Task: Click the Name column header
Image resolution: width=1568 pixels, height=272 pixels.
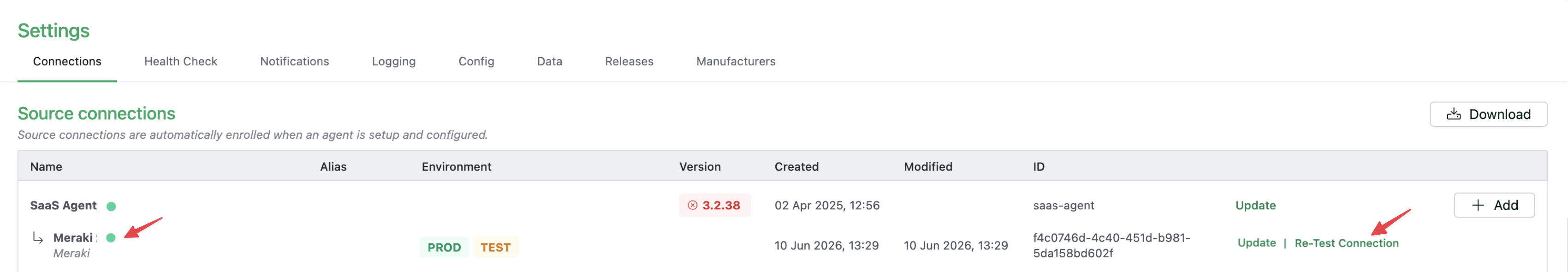Action: 46,167
